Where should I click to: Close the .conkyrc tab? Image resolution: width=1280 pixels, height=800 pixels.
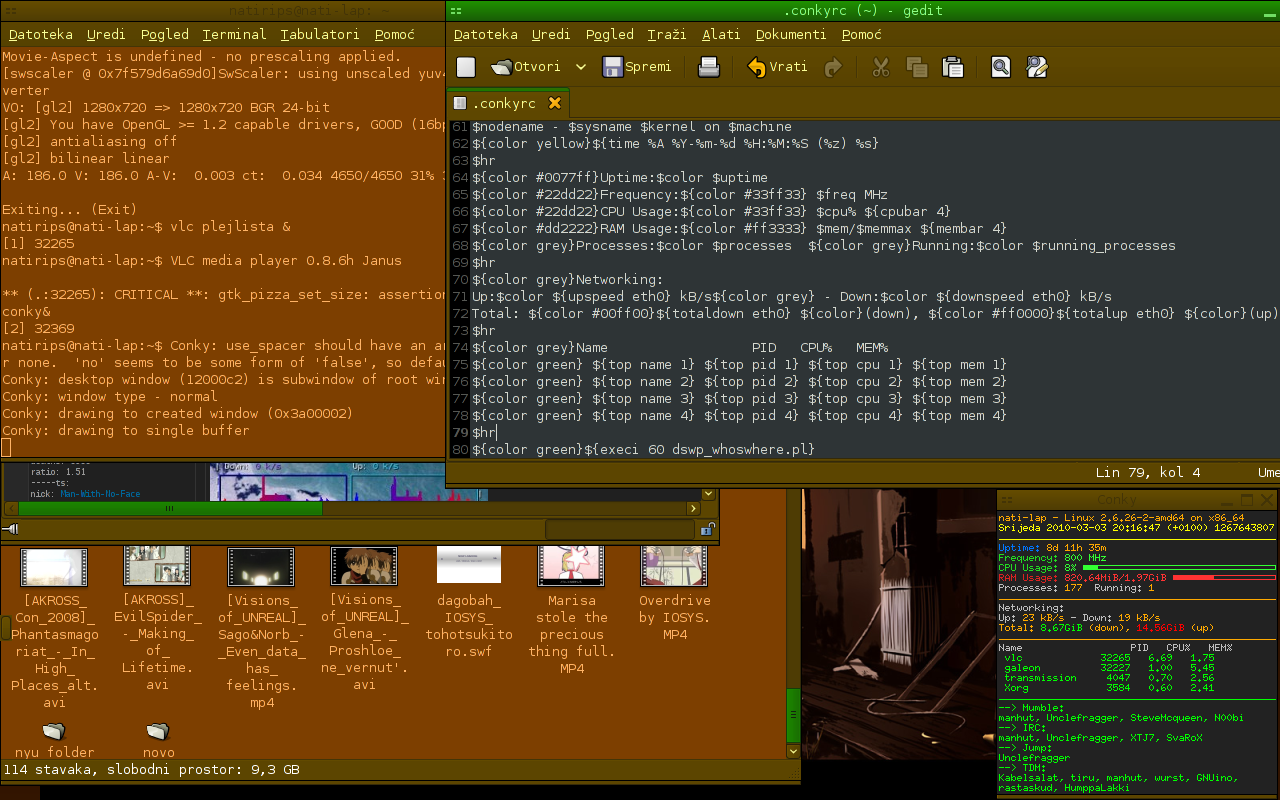point(555,103)
